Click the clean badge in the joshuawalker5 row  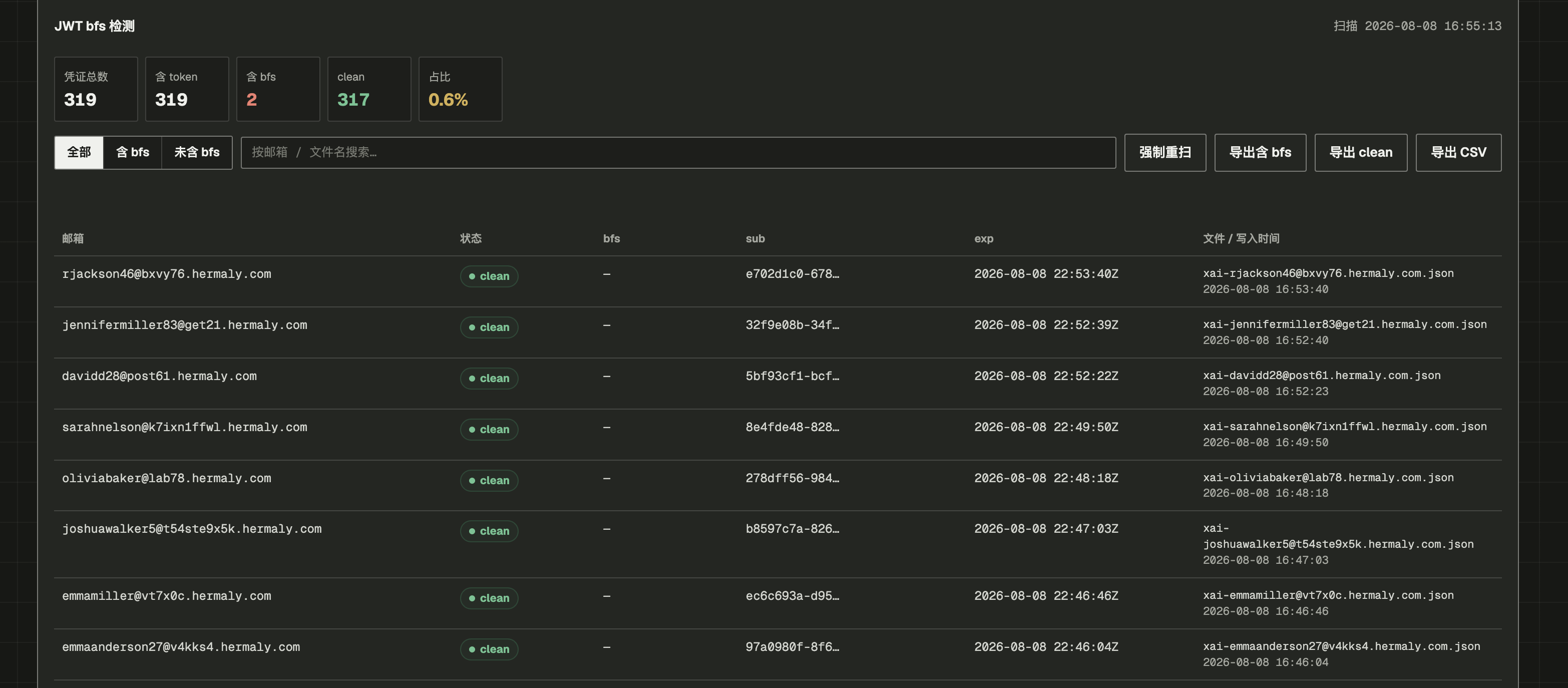coord(489,532)
